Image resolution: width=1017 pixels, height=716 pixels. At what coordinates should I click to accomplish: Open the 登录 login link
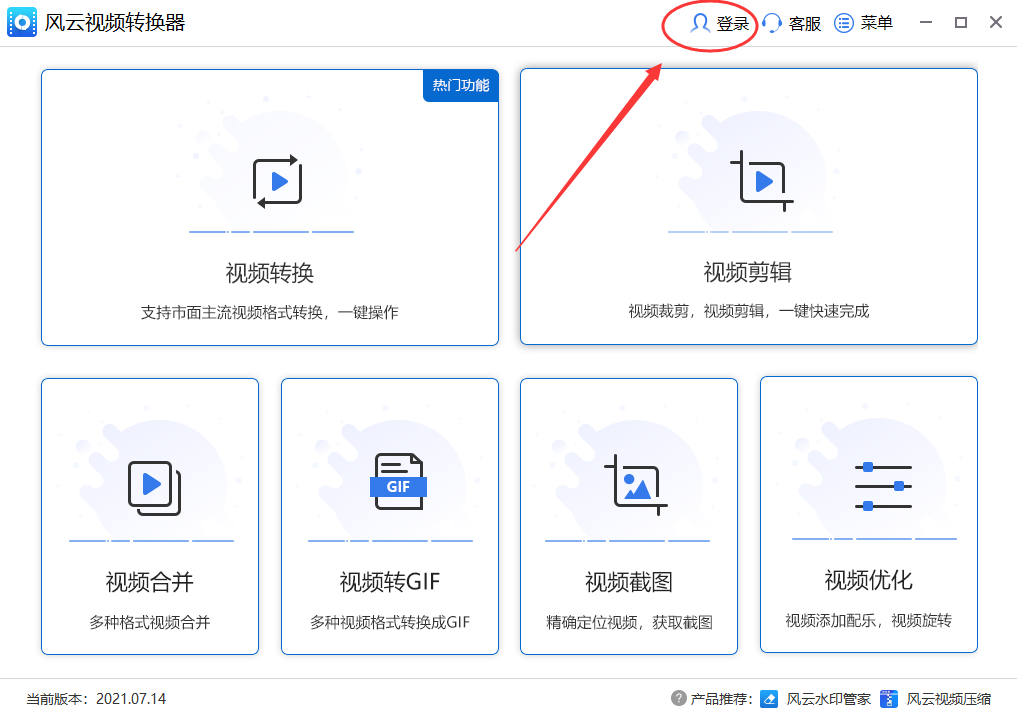(x=733, y=23)
